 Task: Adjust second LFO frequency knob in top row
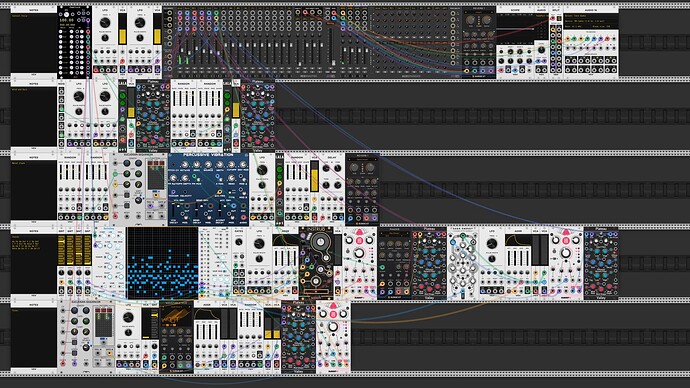click(x=140, y=22)
